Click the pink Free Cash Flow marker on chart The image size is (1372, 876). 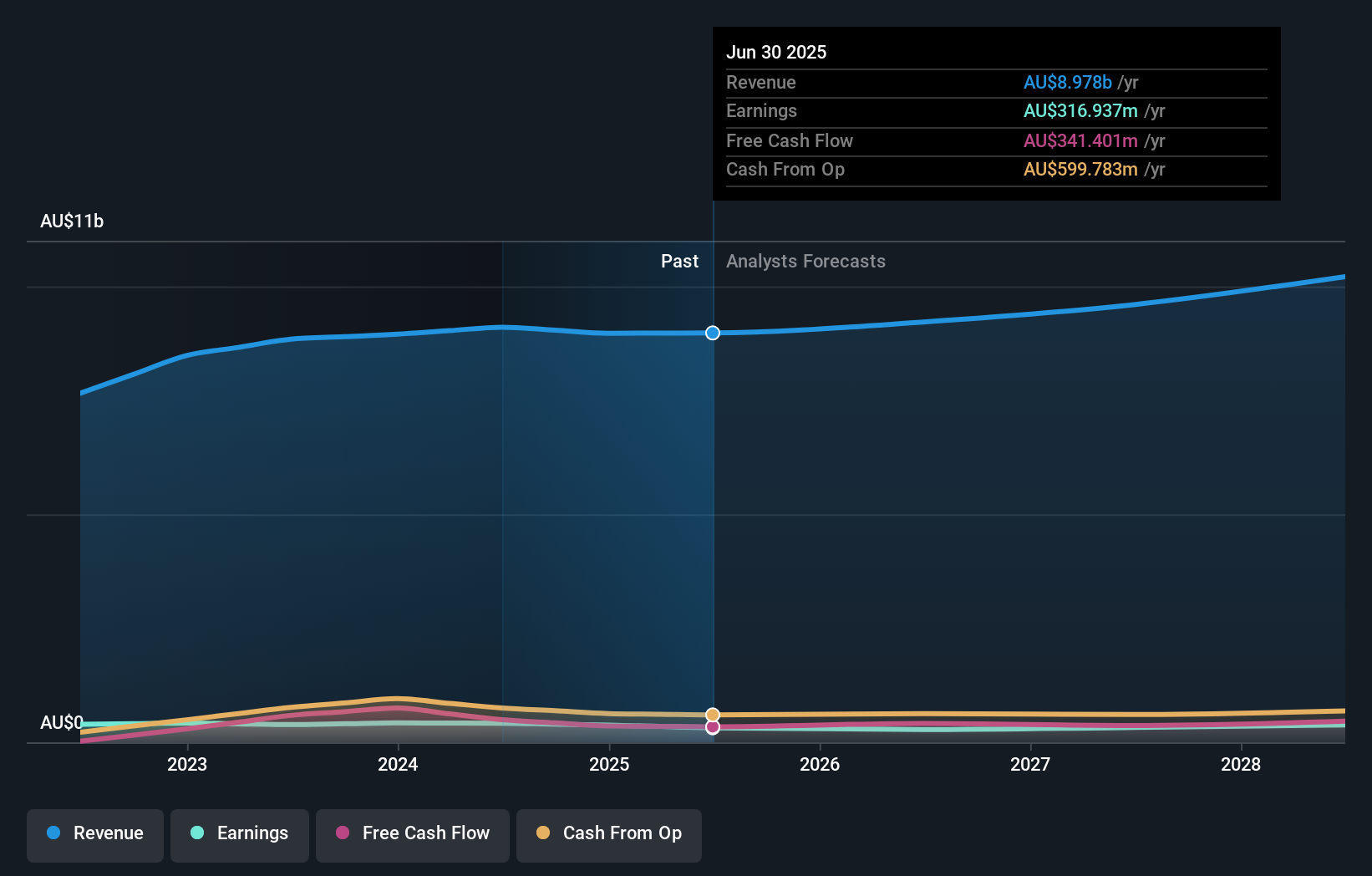pyautogui.click(x=712, y=727)
